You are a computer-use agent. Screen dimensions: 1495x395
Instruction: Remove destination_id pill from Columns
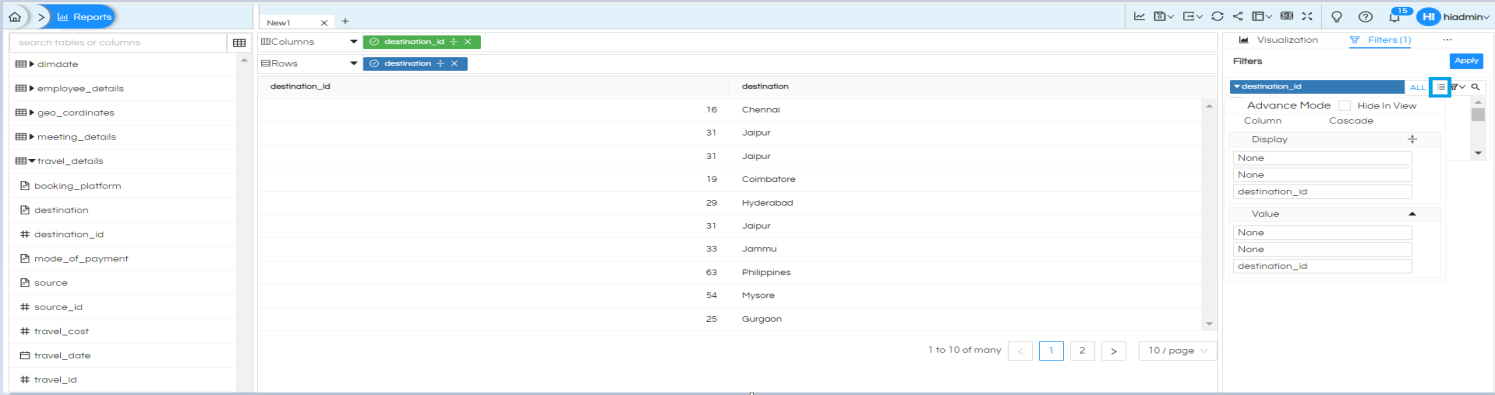coord(467,42)
